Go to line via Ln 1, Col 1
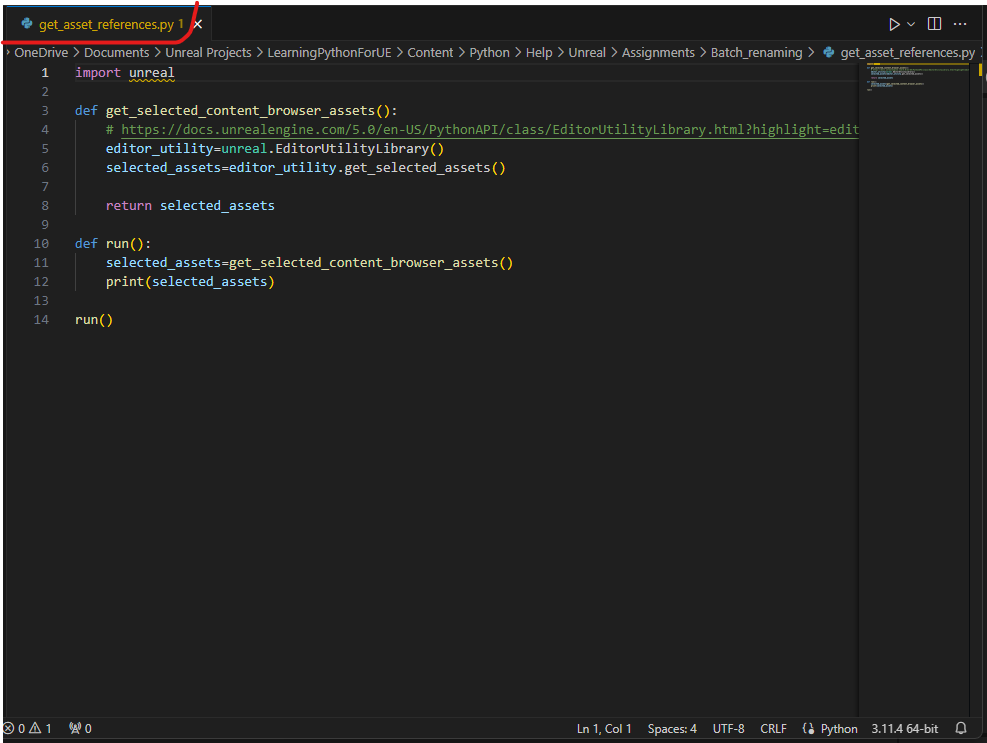Image resolution: width=987 pixels, height=743 pixels. pos(604,729)
